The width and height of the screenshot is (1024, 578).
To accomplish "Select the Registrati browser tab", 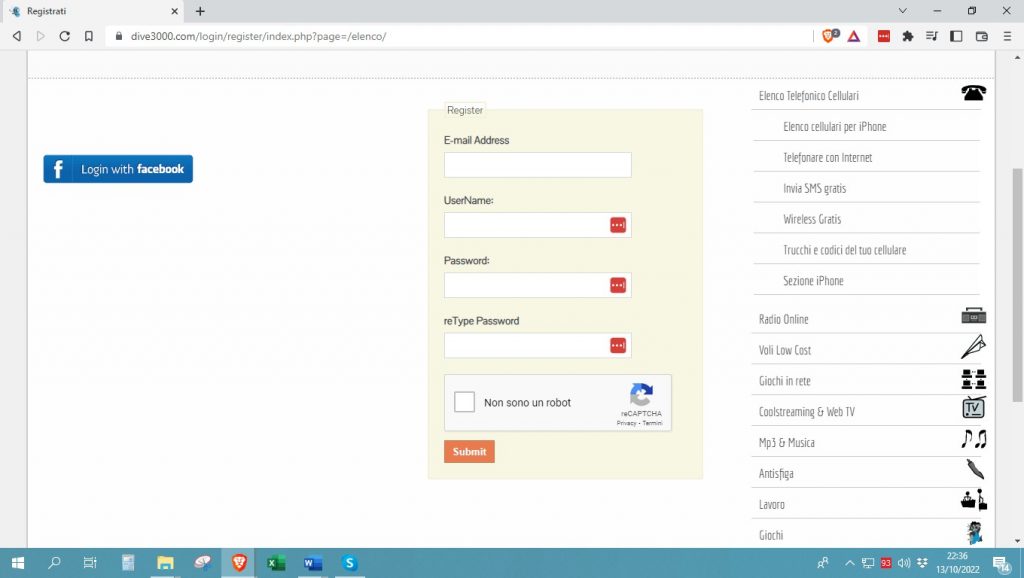I will point(90,11).
